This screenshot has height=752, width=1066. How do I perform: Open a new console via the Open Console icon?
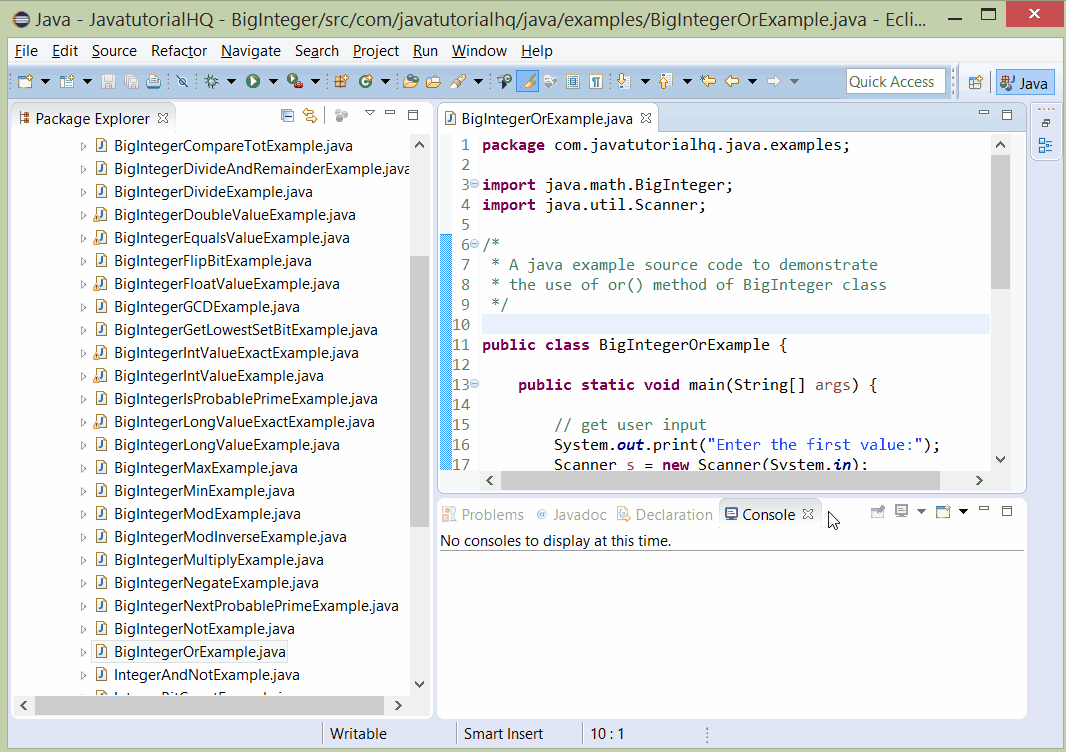click(943, 511)
